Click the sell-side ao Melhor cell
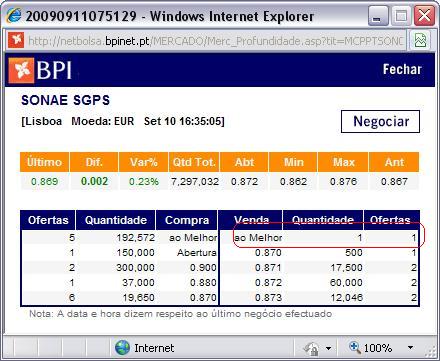The width and height of the screenshot is (440, 361). coord(258,238)
